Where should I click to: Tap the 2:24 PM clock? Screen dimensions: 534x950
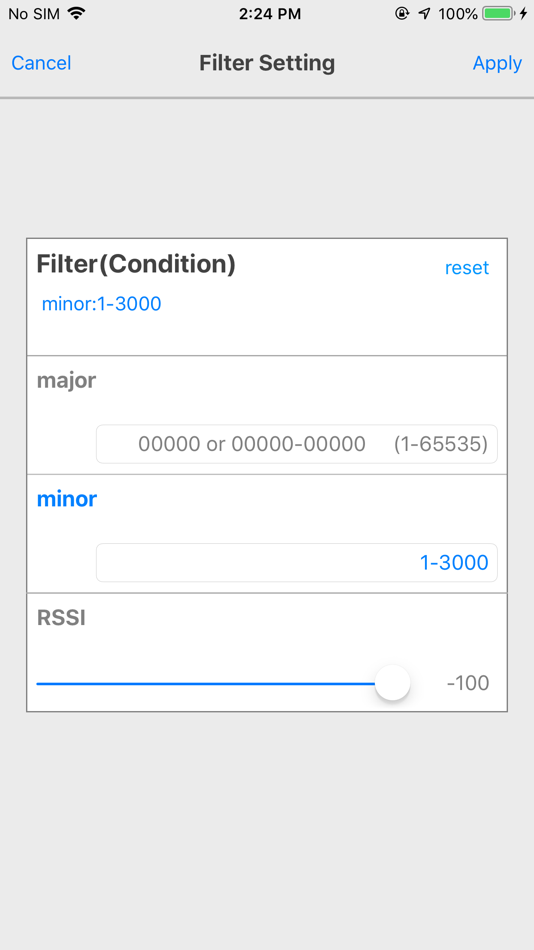(x=270, y=13)
